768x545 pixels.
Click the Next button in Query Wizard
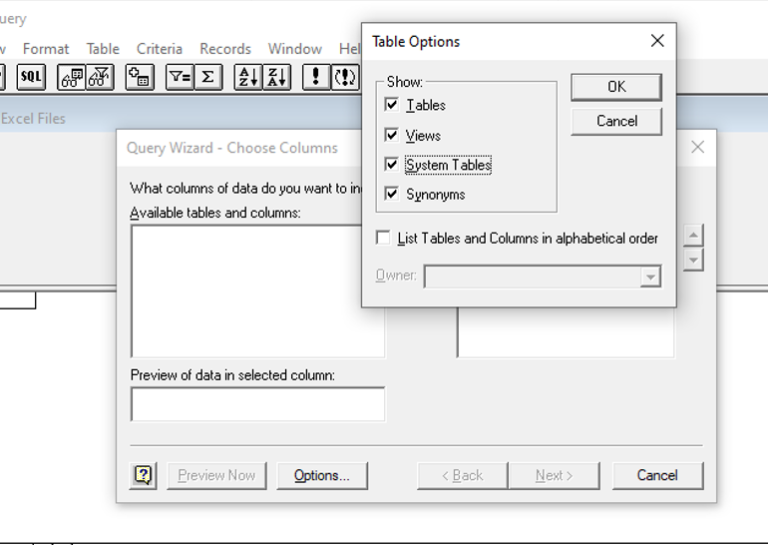pos(554,475)
